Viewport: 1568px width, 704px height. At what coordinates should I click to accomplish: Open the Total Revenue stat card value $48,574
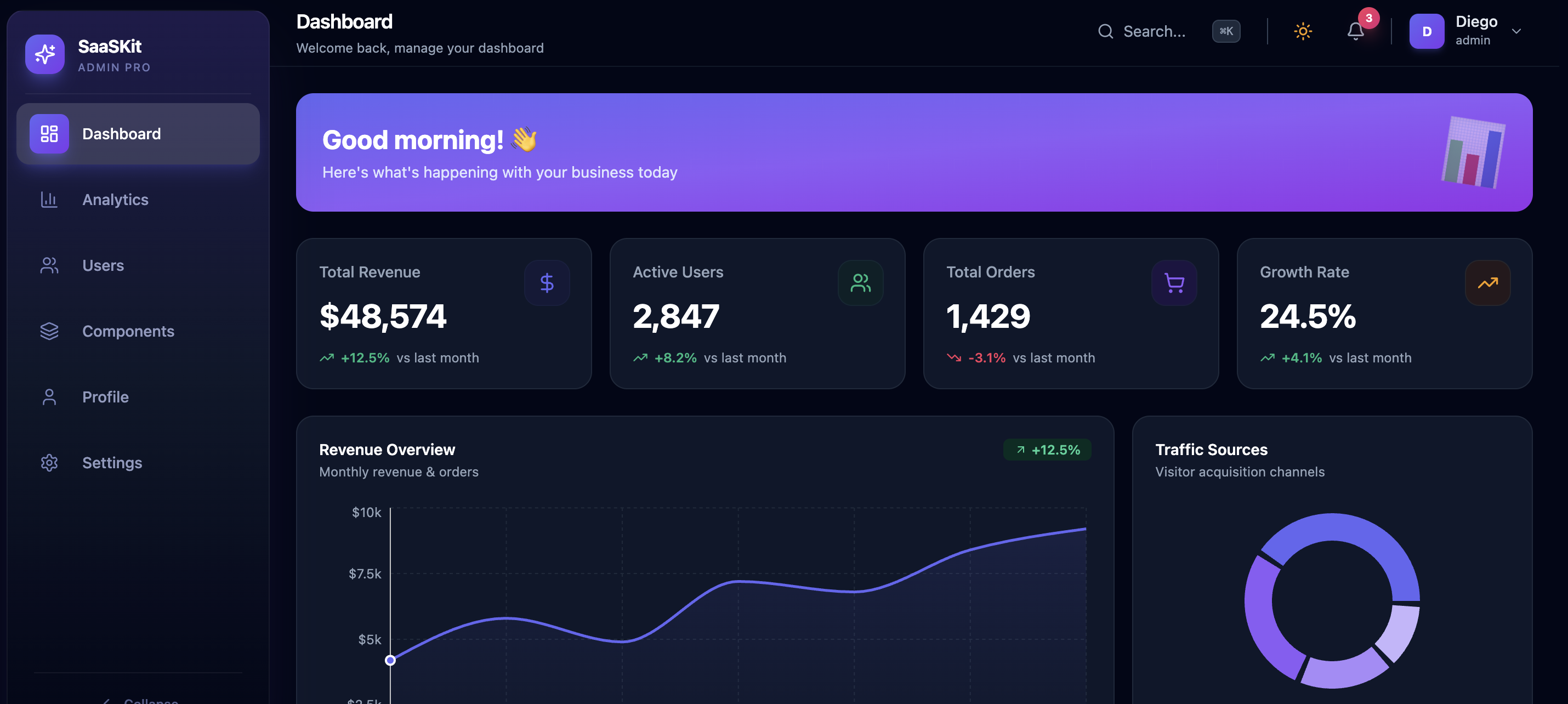(x=383, y=317)
